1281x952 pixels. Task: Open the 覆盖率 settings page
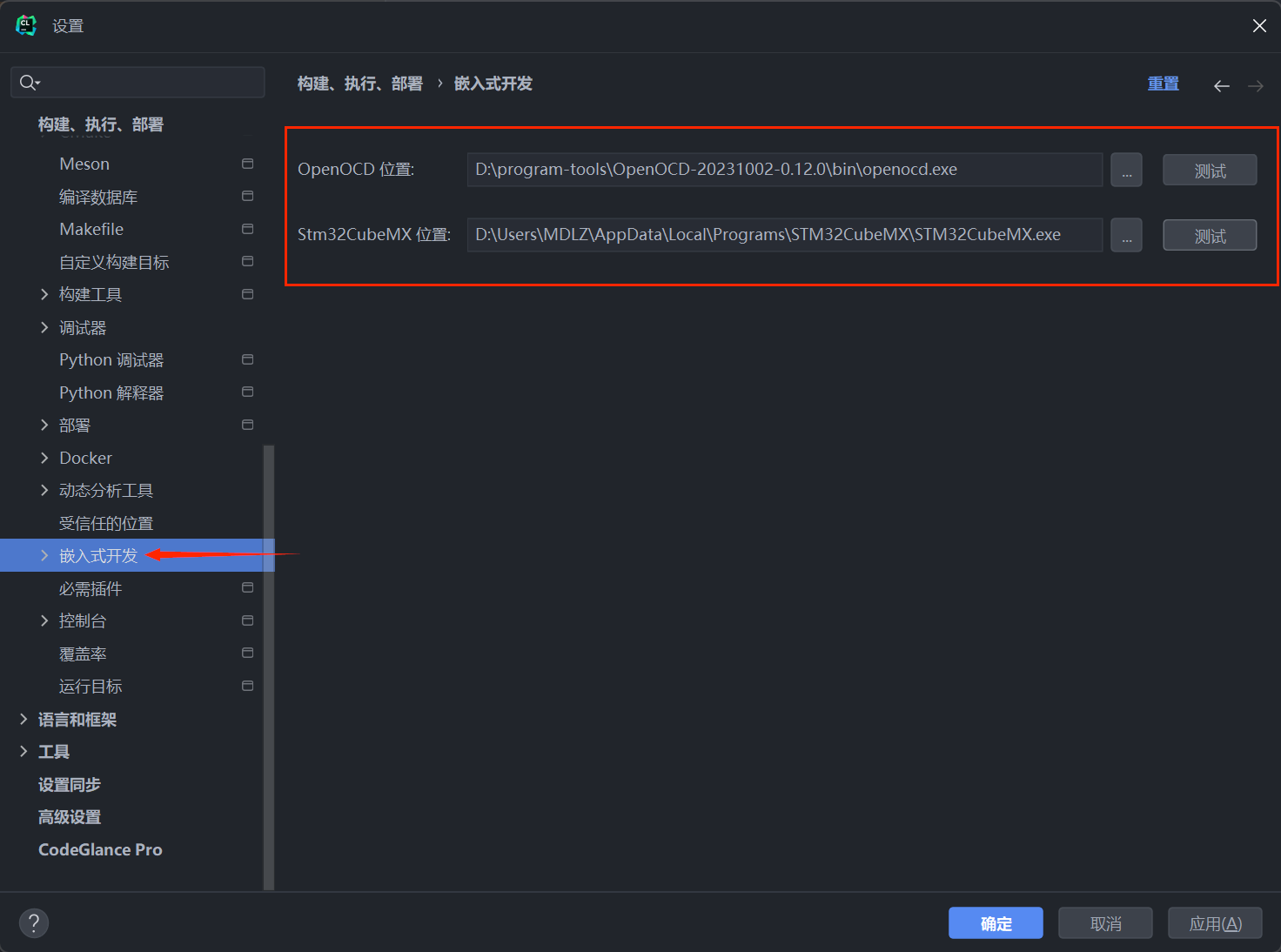coord(83,654)
